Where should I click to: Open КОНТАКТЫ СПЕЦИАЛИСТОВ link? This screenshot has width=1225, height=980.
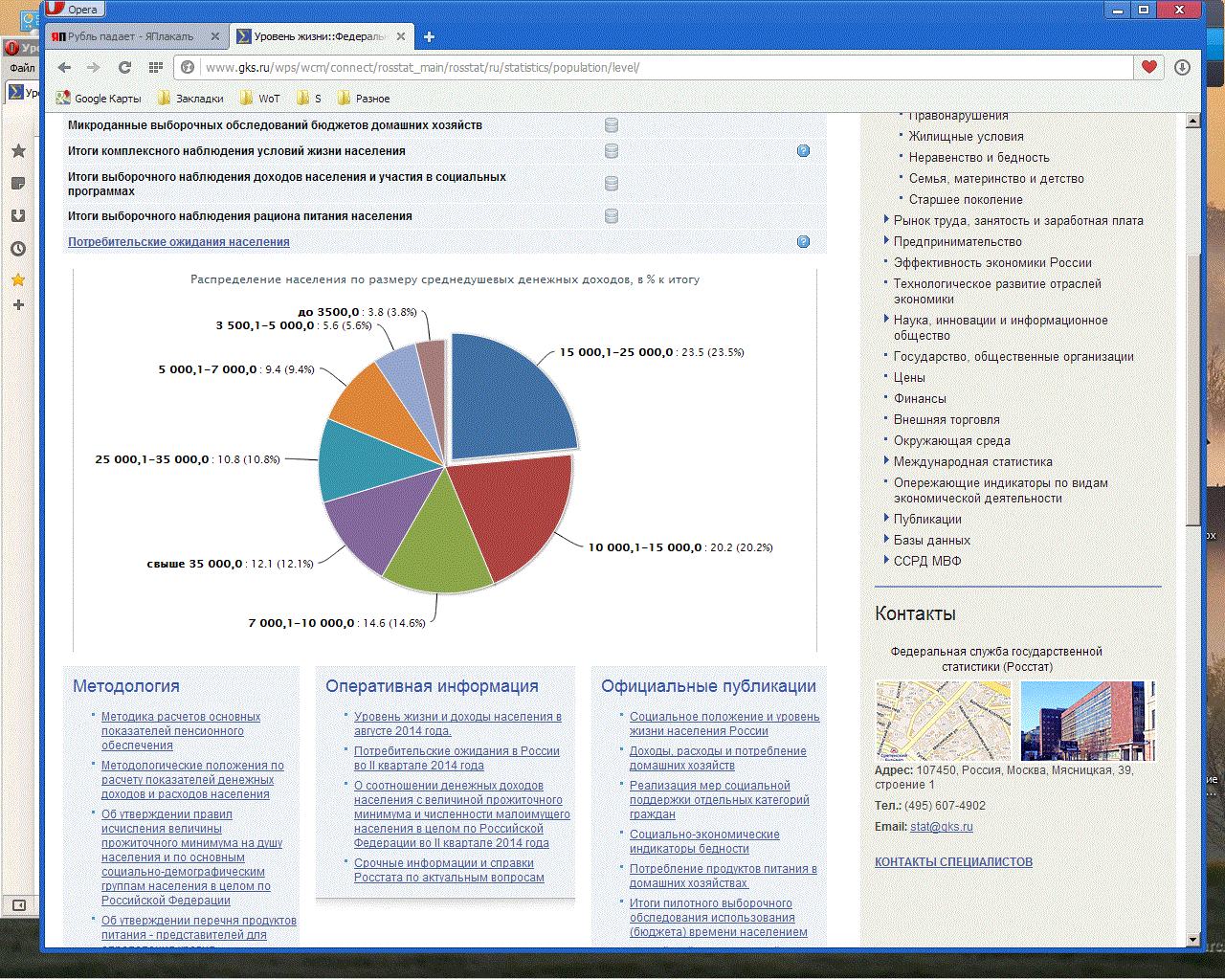953,862
